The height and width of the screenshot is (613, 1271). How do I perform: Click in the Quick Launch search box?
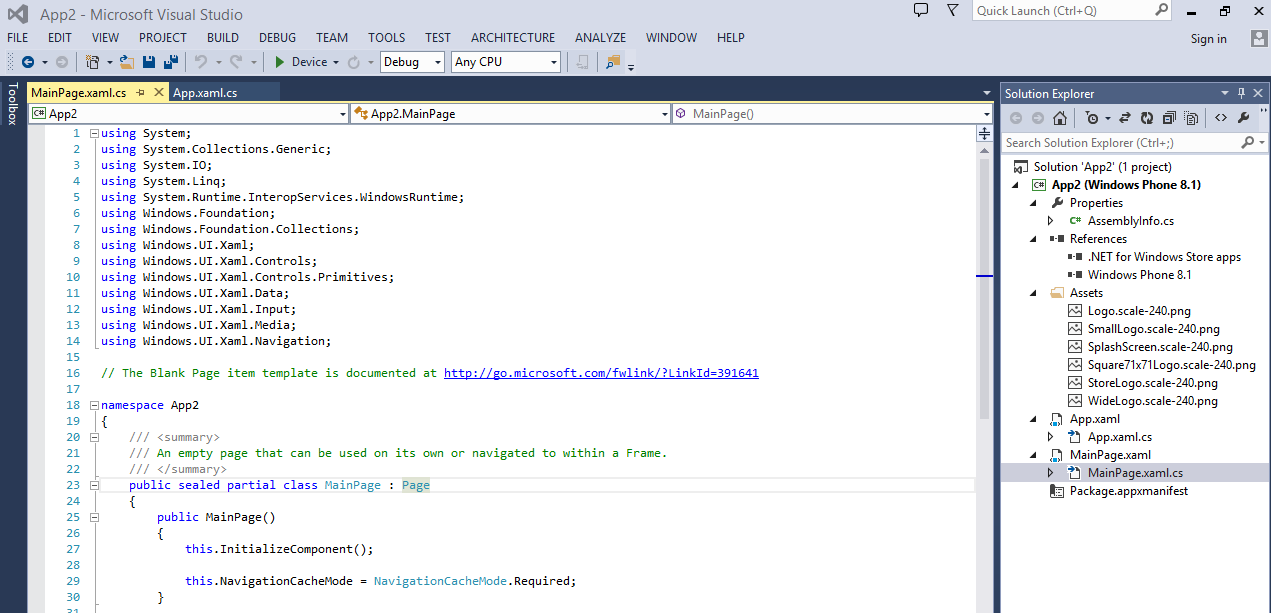tap(1063, 11)
